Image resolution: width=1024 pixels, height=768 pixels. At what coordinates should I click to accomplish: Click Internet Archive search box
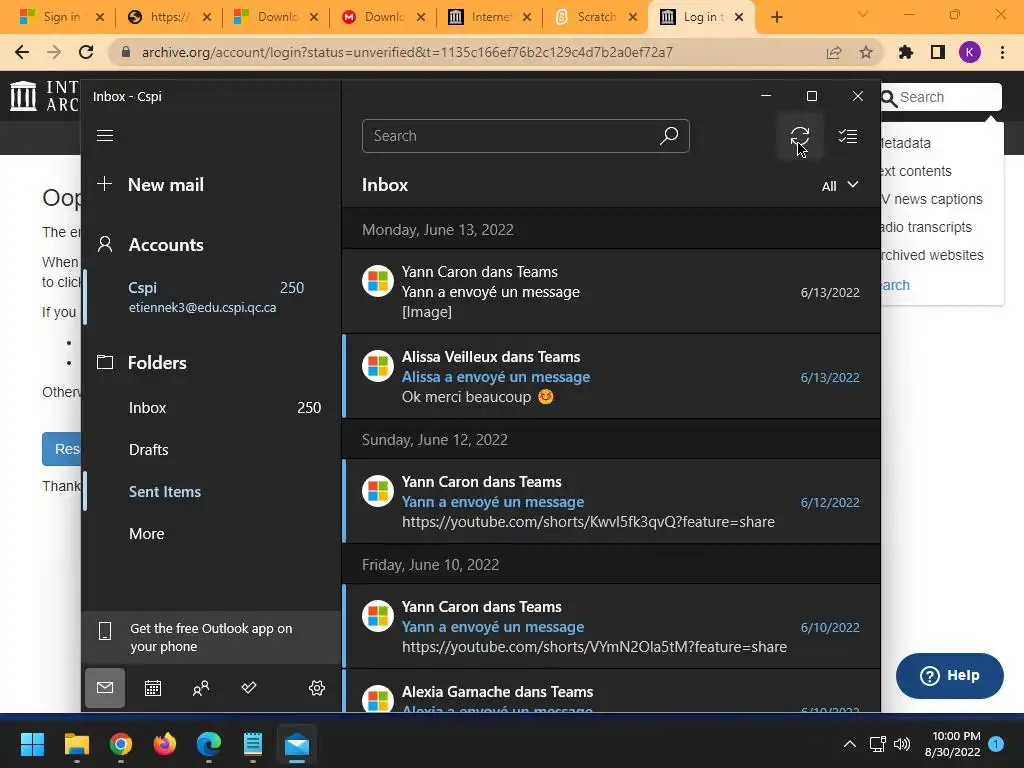(941, 97)
